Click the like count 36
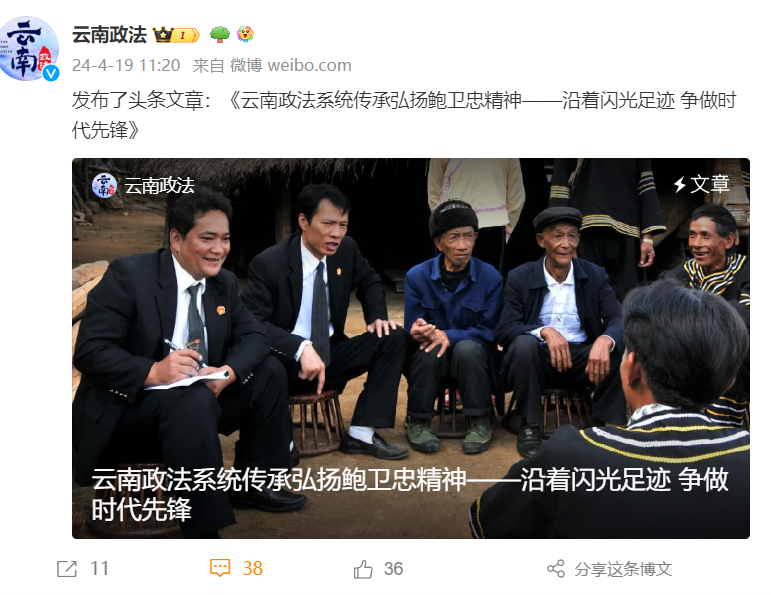 pyautogui.click(x=393, y=569)
